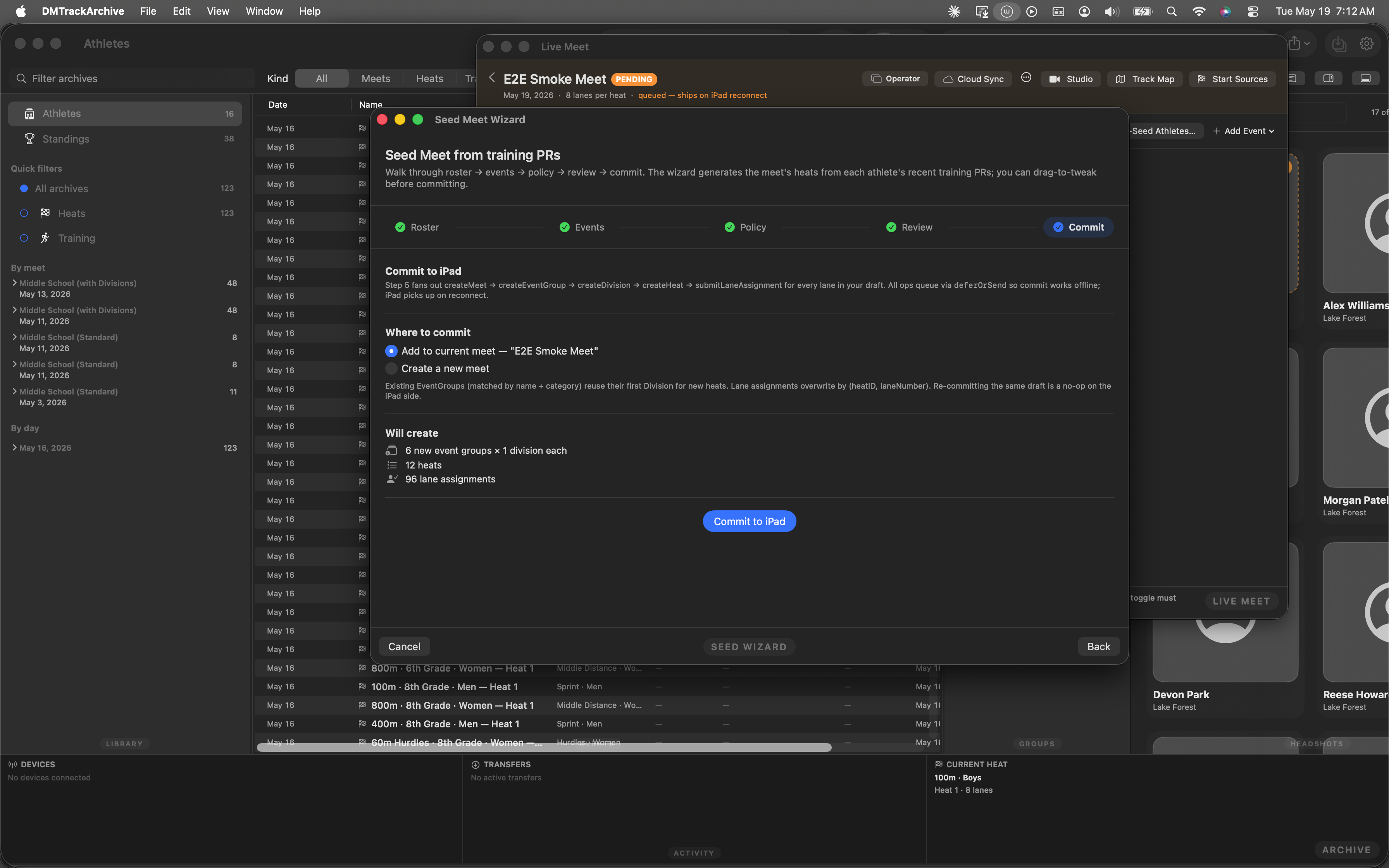Open the Window menu

[264, 12]
